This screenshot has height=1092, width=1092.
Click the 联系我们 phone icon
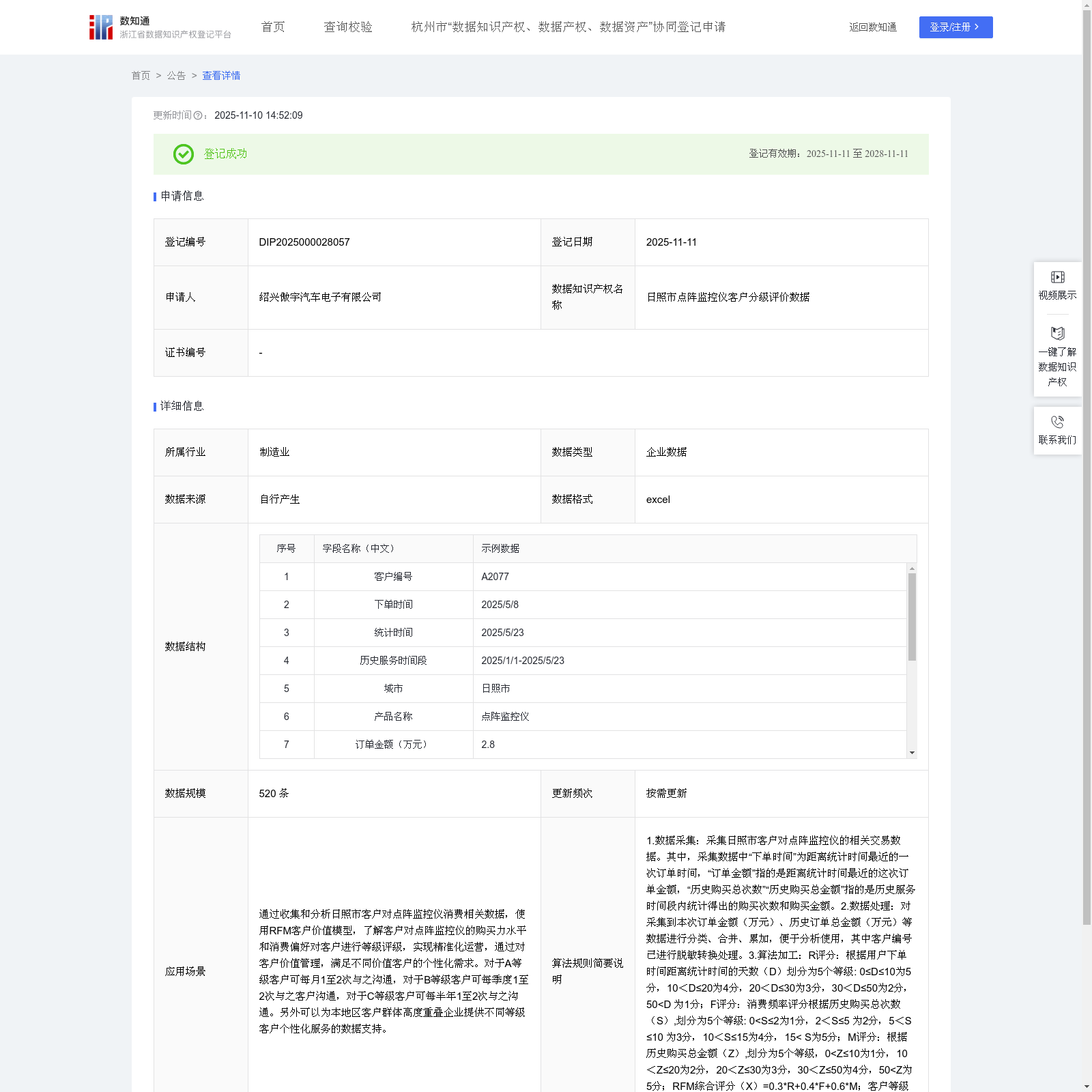[1057, 422]
